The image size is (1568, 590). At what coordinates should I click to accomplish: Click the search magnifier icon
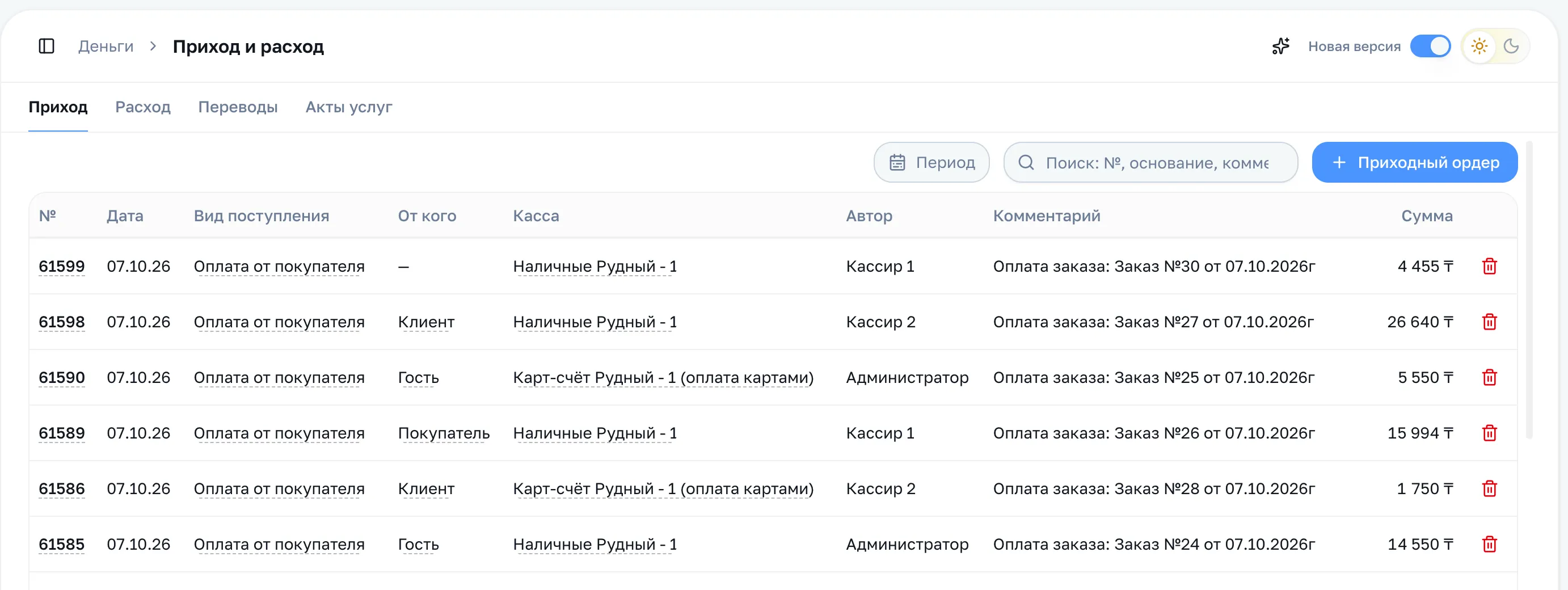point(1026,163)
